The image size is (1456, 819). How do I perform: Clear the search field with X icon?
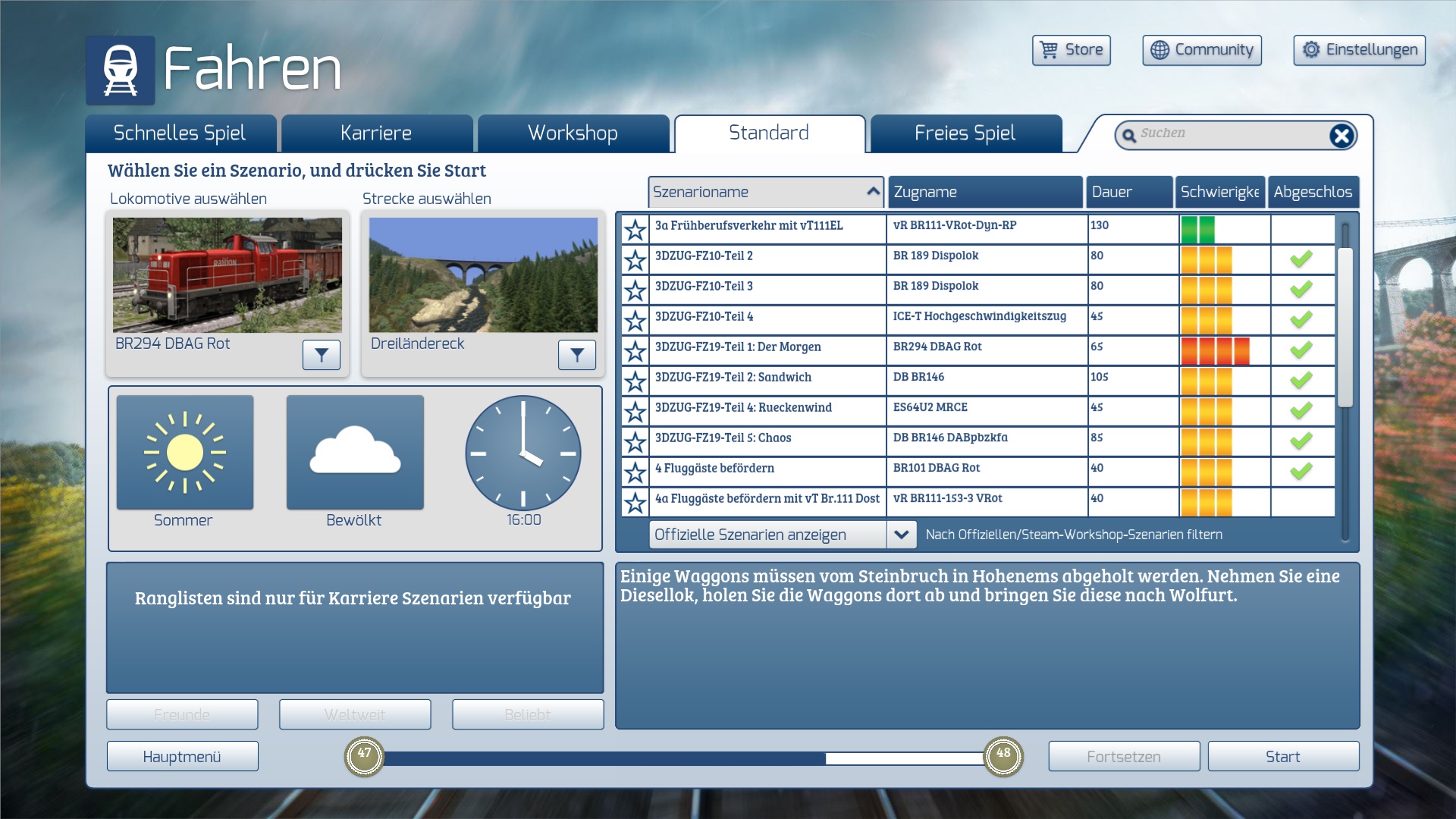1341,135
